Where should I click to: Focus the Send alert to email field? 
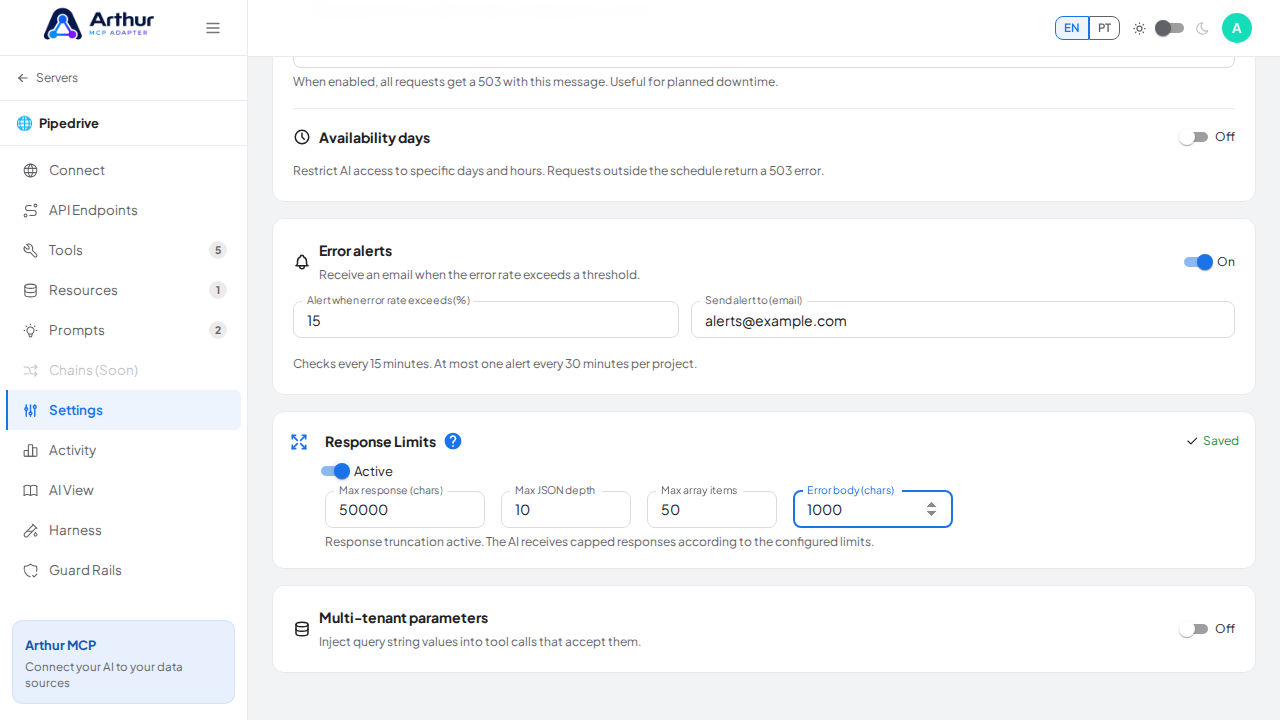[963, 320]
